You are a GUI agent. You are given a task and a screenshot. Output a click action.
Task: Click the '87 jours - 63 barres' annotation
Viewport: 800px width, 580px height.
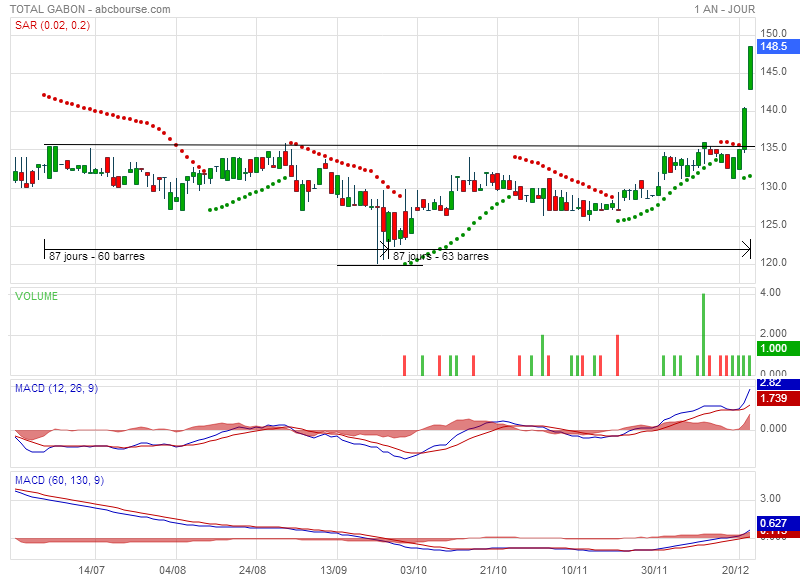tap(441, 256)
